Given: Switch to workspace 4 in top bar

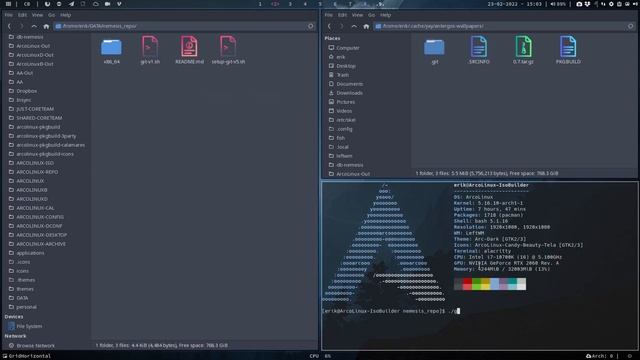Looking at the screenshot, I should click(305, 4).
